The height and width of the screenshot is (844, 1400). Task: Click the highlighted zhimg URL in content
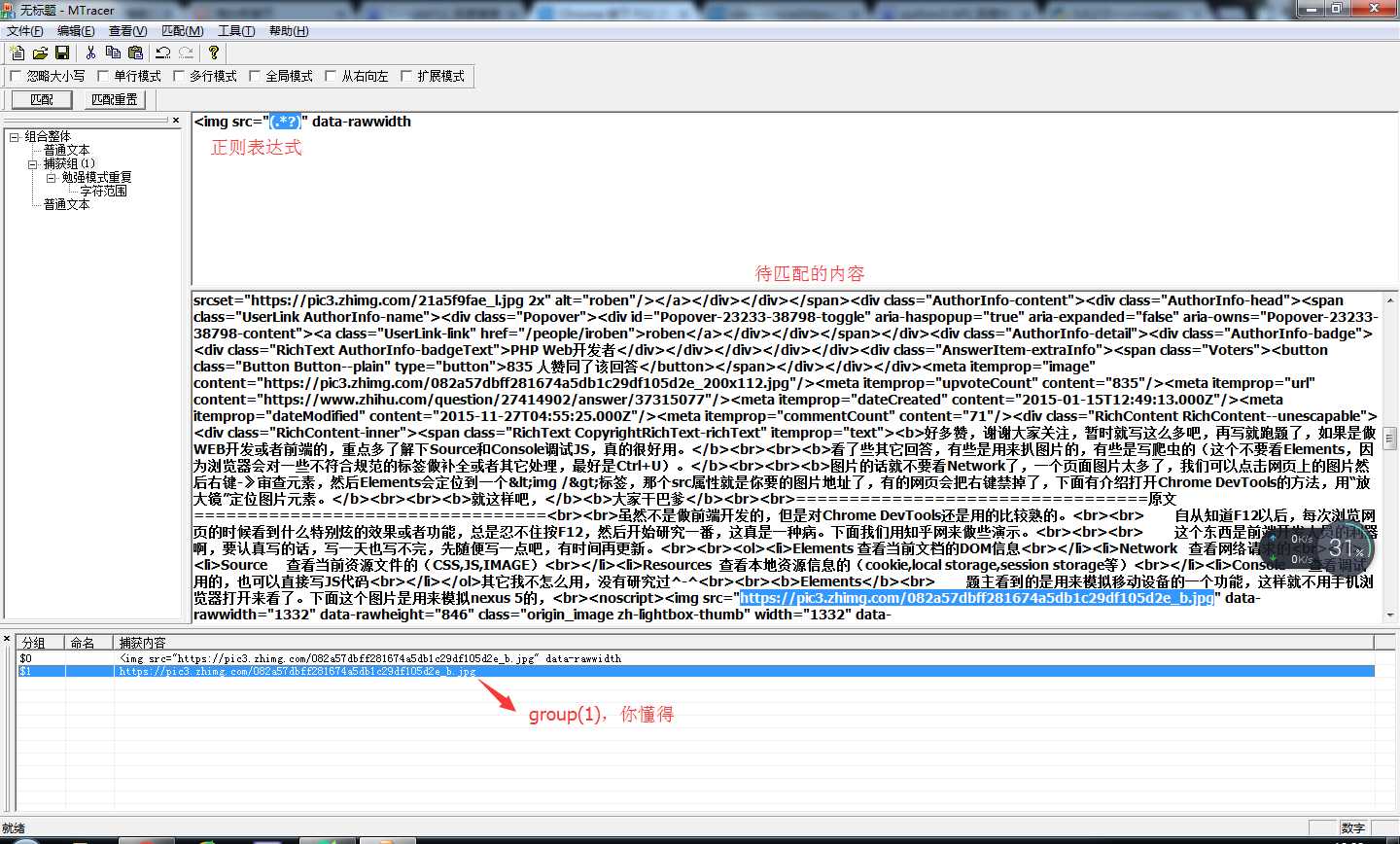click(x=977, y=598)
